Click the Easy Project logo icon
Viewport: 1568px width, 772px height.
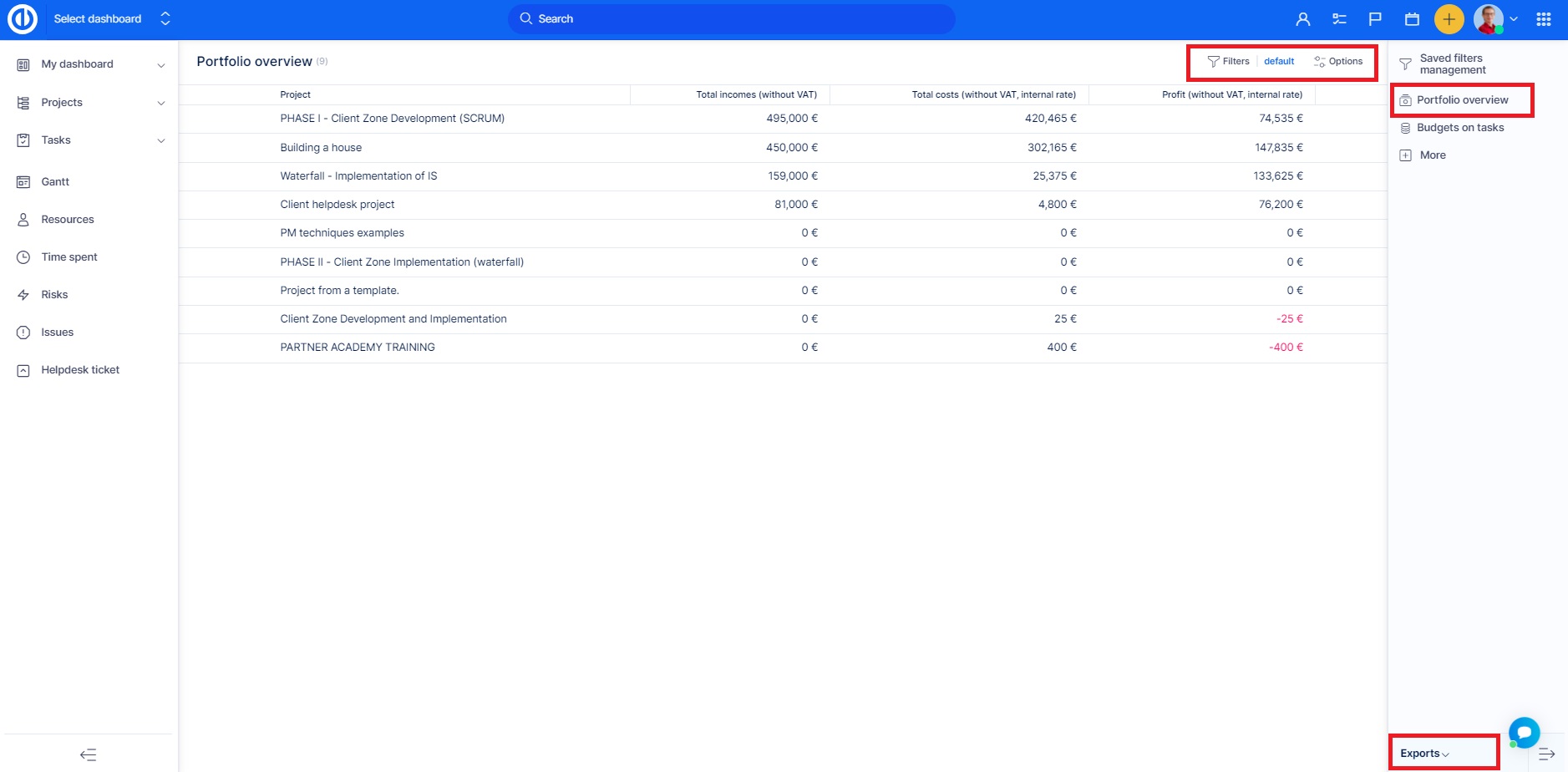point(23,19)
